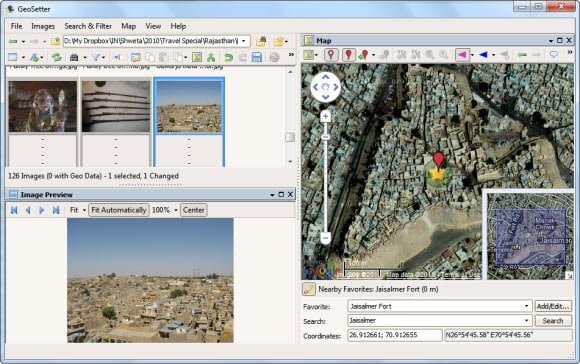Click the copy values icon
The image size is (580, 364).
(x=150, y=57)
